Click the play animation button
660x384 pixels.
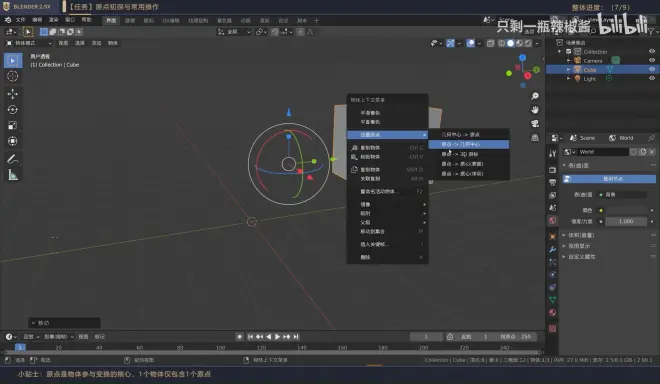point(277,336)
